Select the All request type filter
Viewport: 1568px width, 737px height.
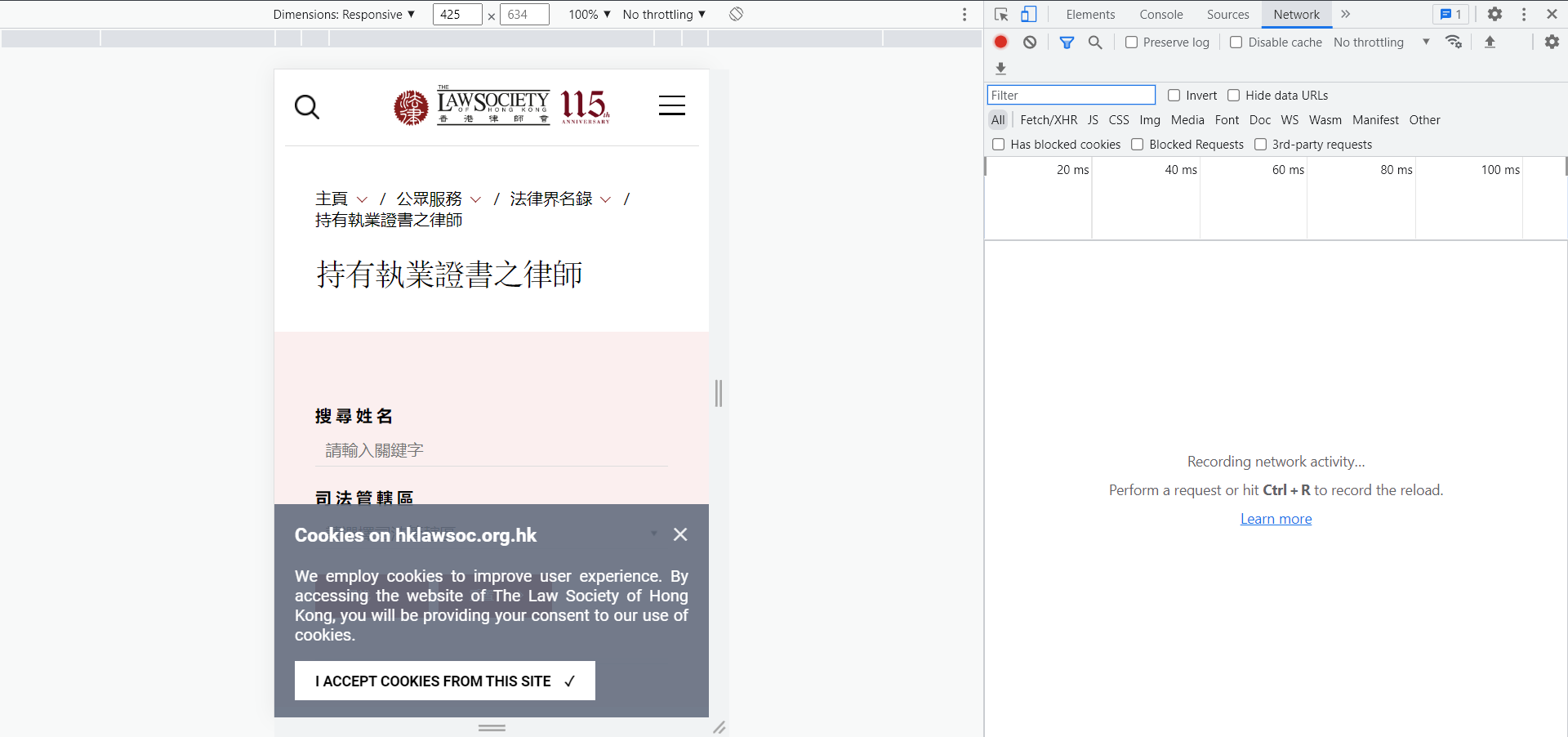(x=998, y=119)
